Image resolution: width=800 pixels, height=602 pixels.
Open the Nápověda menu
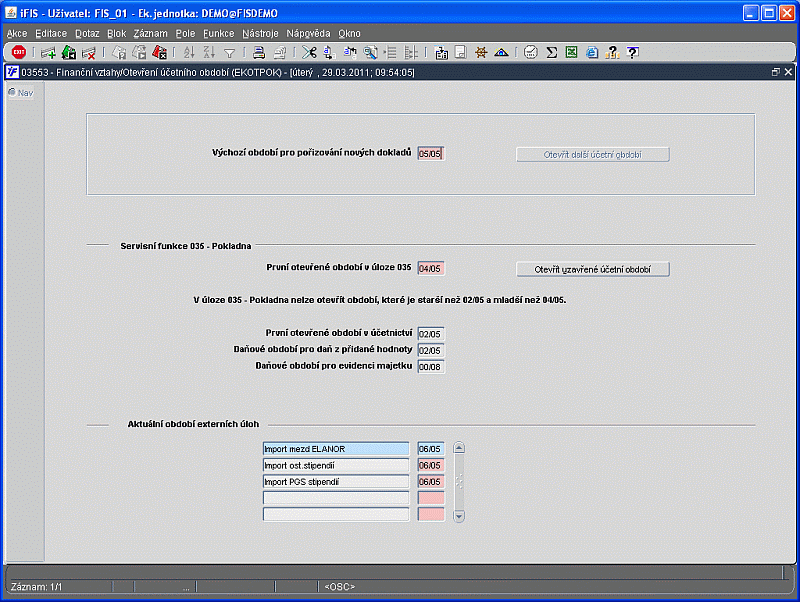308,34
